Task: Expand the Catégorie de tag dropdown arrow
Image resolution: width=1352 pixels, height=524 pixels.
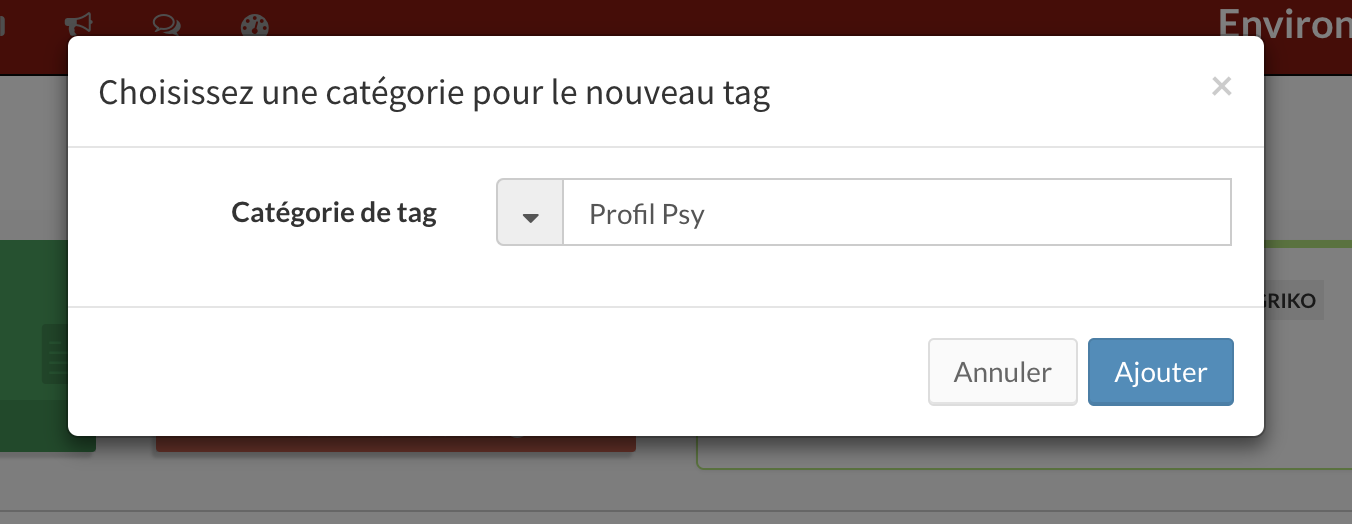Action: pos(531,212)
